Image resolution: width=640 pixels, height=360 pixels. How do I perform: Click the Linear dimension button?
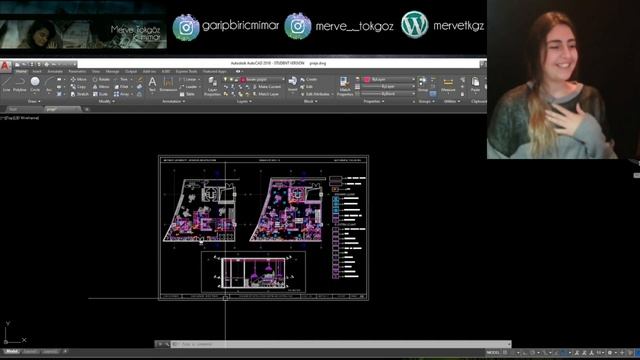pyautogui.click(x=189, y=79)
